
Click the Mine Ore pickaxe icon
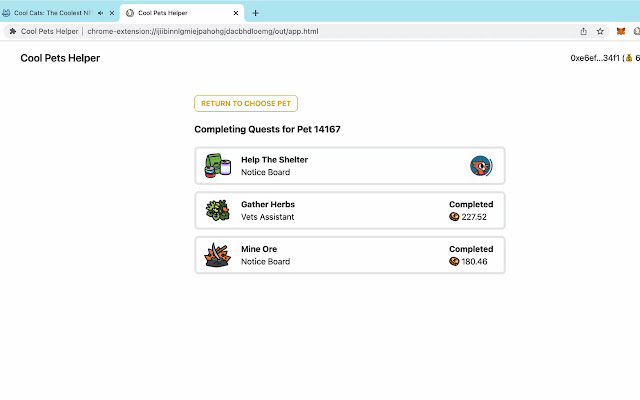pyautogui.click(x=218, y=255)
